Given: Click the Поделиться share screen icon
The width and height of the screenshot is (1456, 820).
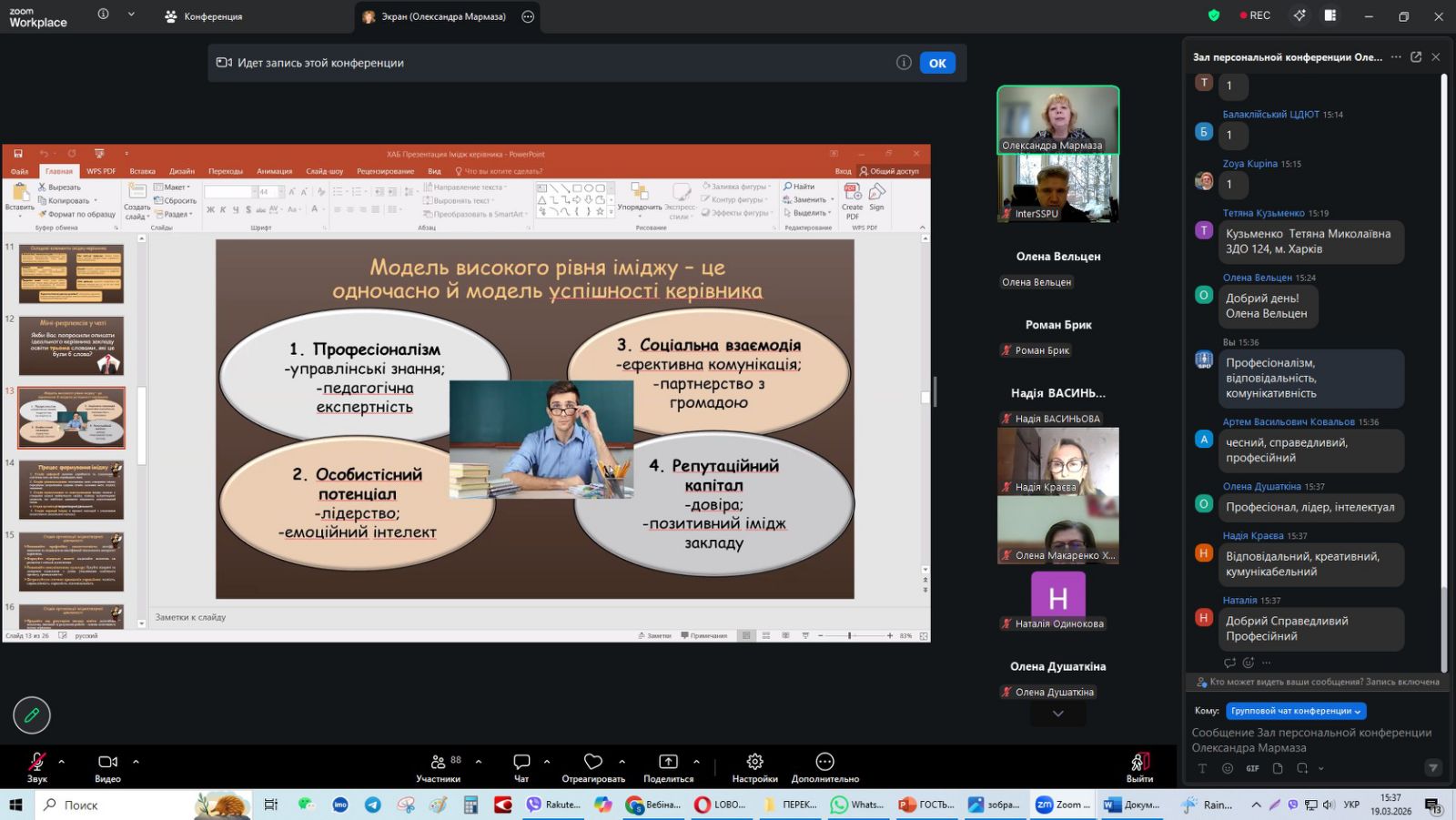Looking at the screenshot, I should coord(668,762).
